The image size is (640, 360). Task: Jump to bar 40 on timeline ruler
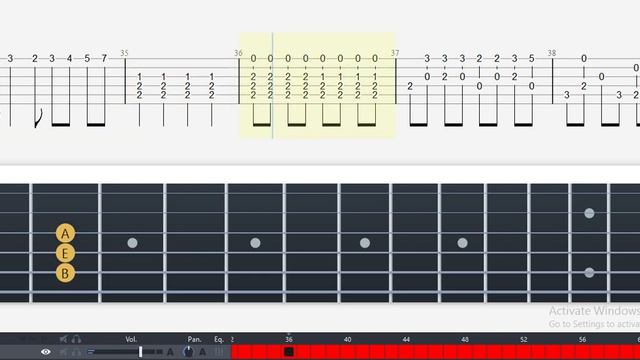pos(347,339)
